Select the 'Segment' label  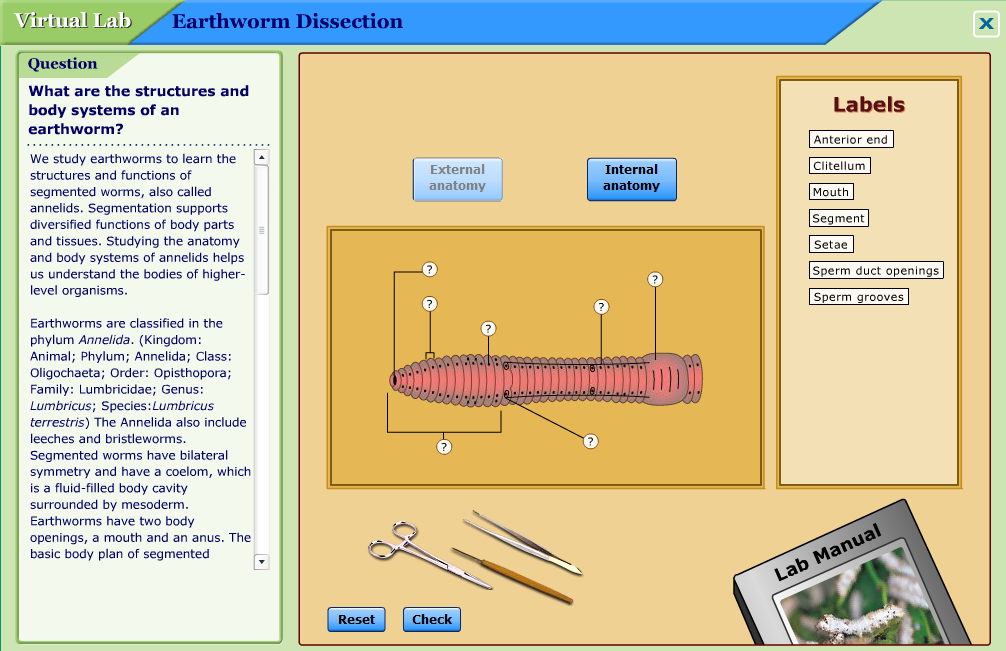coord(839,218)
